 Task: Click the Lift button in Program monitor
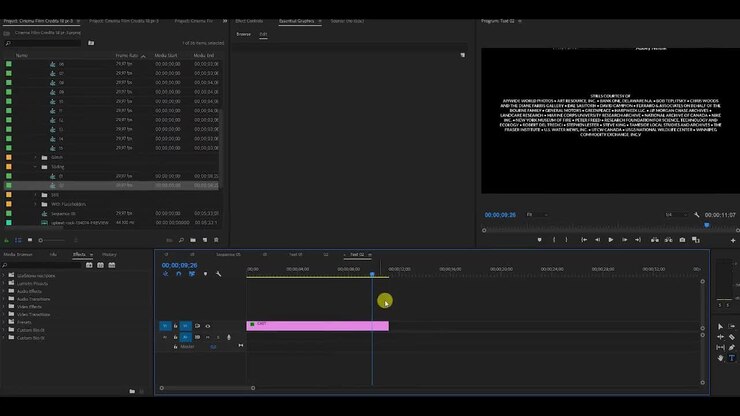point(655,240)
